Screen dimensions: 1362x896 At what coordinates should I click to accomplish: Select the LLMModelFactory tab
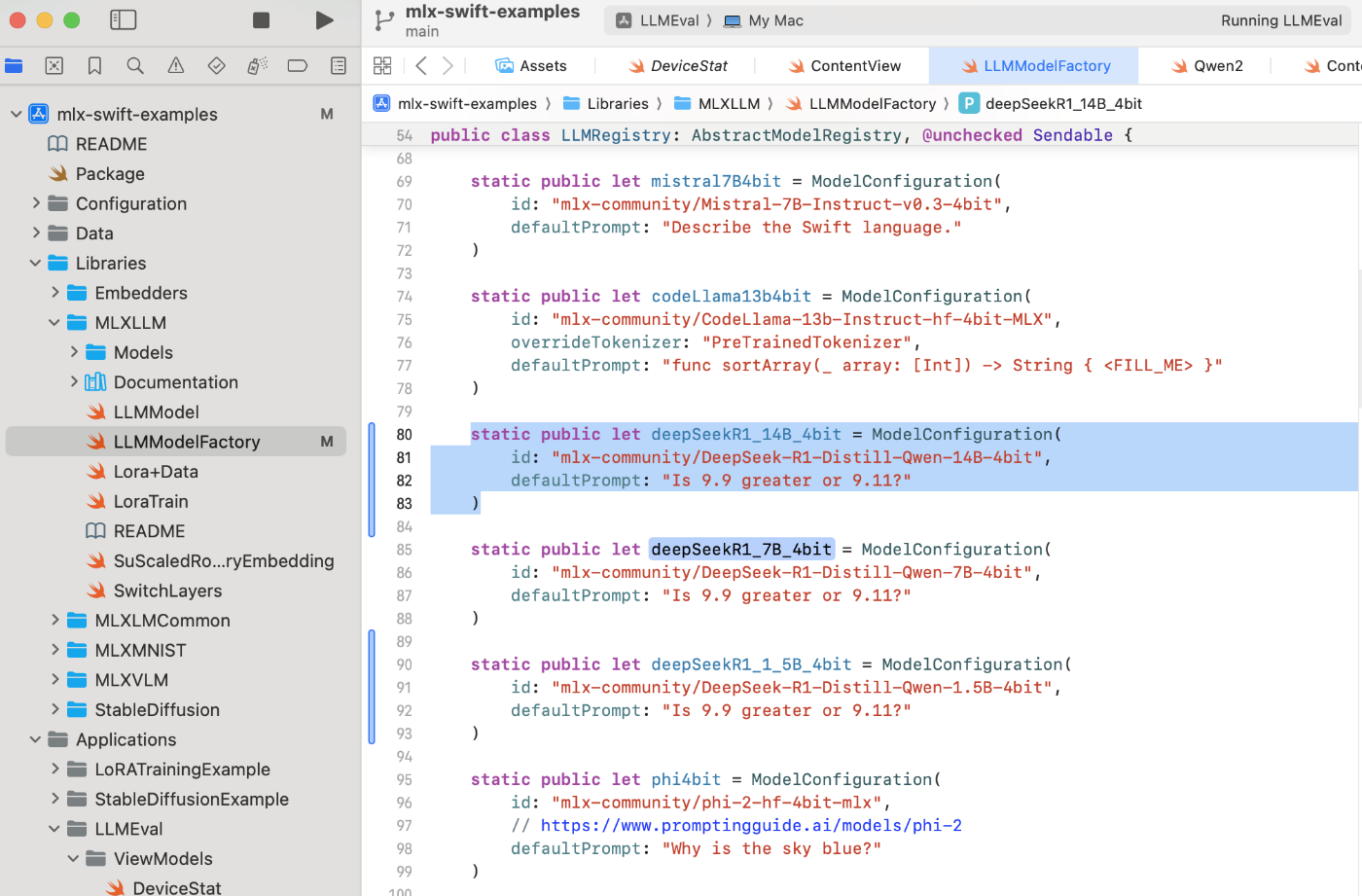coord(1035,65)
